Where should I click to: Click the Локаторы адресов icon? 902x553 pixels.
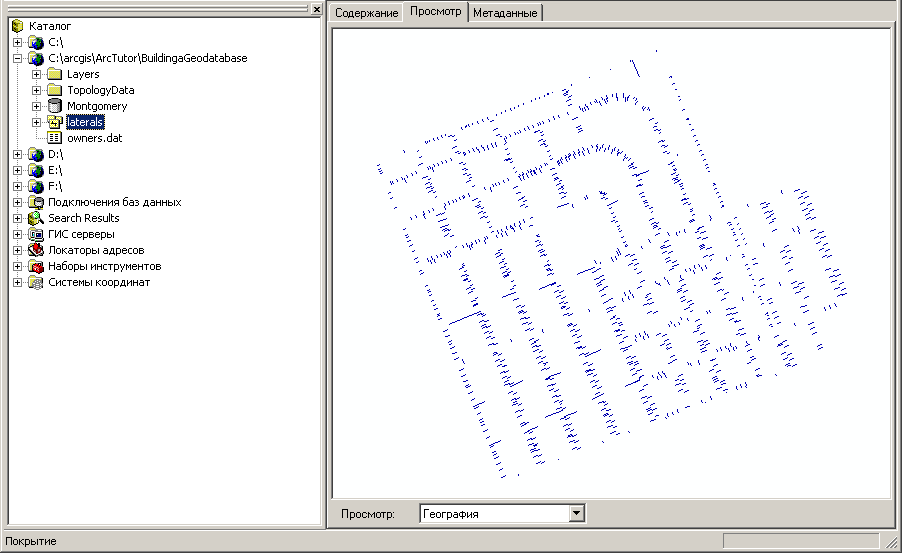tap(36, 250)
